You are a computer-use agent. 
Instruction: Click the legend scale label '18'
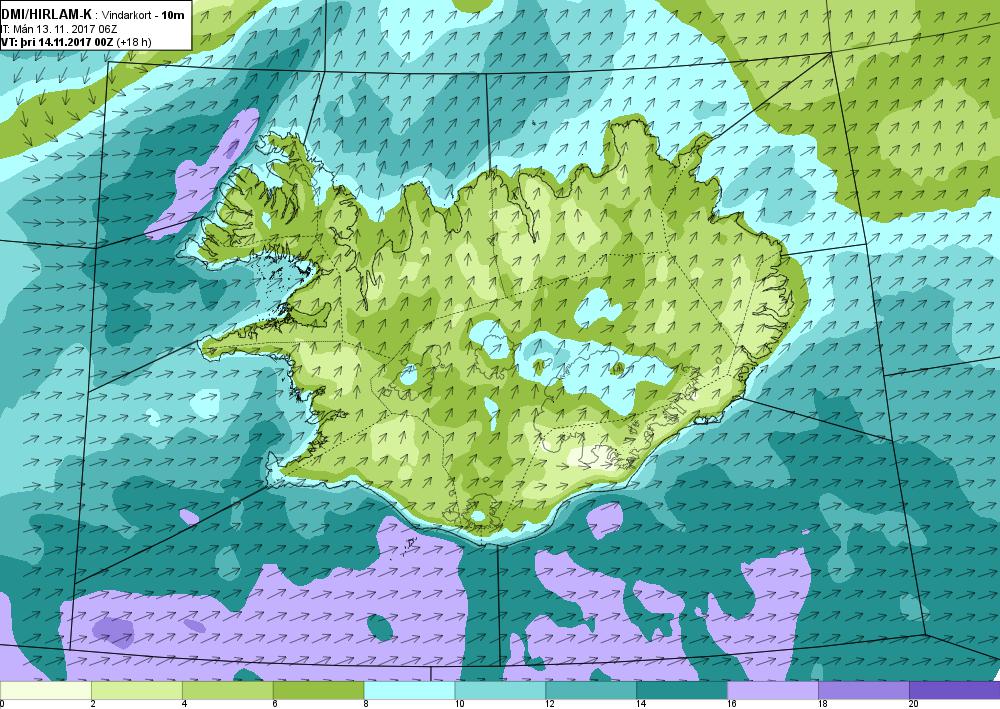click(822, 704)
